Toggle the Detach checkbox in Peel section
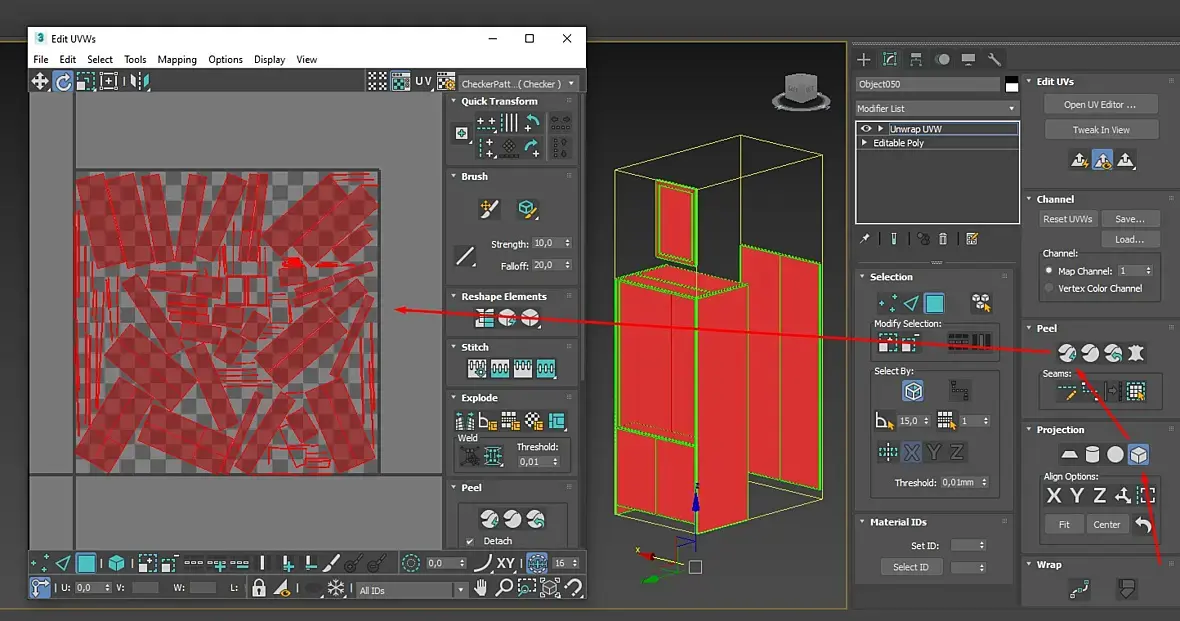1180x621 pixels. pyautogui.click(x=470, y=541)
